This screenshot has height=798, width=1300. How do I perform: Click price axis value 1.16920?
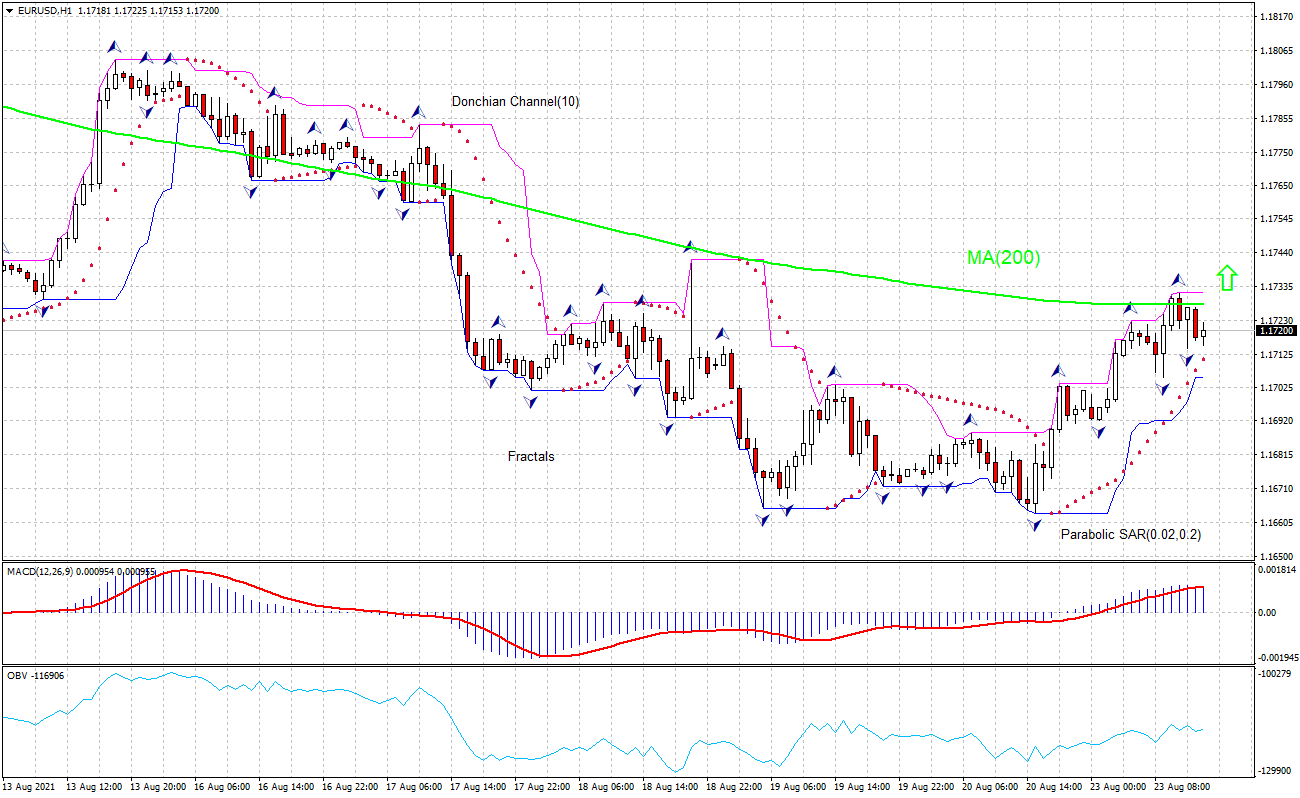click(1276, 421)
